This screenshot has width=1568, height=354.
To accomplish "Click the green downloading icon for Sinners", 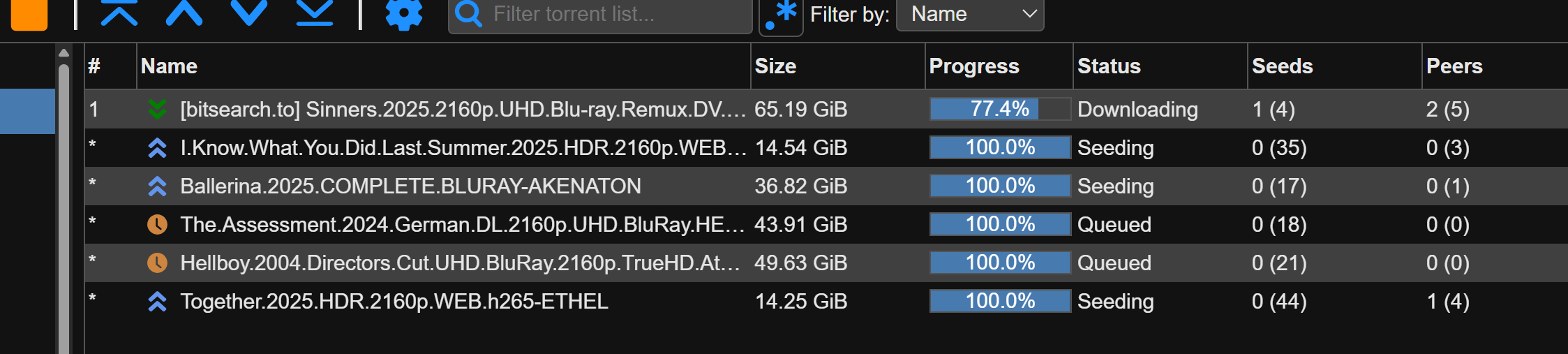I will pos(158,109).
